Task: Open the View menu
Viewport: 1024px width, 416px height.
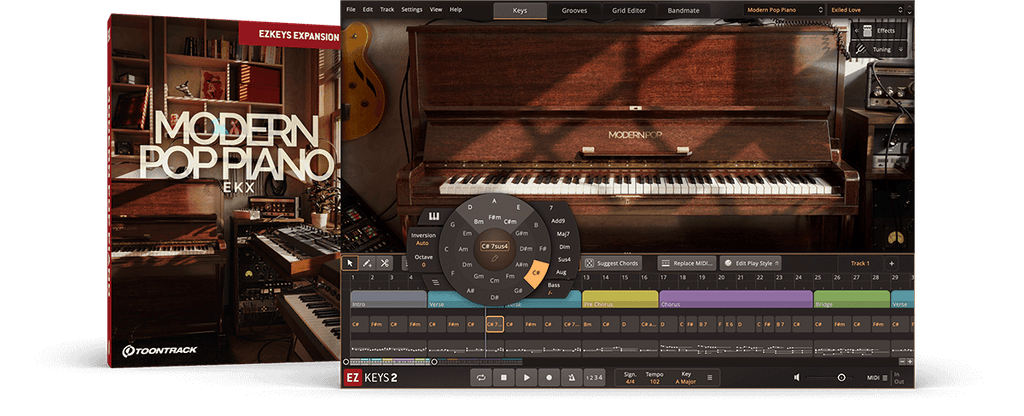Action: [x=436, y=10]
